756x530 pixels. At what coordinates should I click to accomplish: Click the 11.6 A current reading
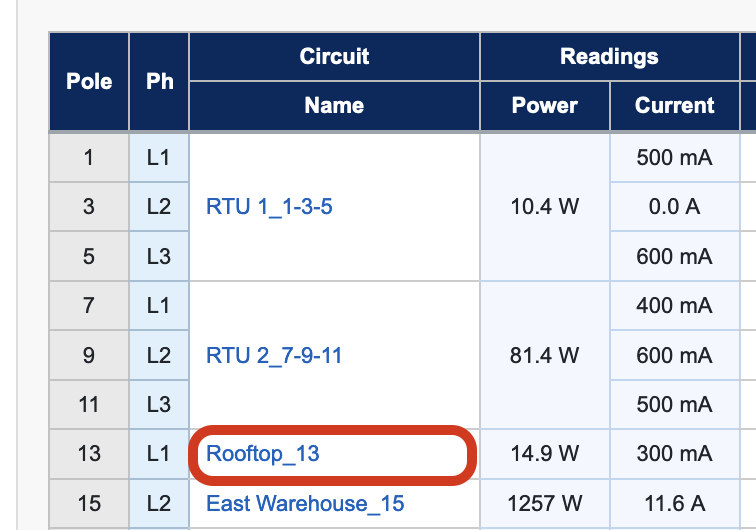[674, 503]
